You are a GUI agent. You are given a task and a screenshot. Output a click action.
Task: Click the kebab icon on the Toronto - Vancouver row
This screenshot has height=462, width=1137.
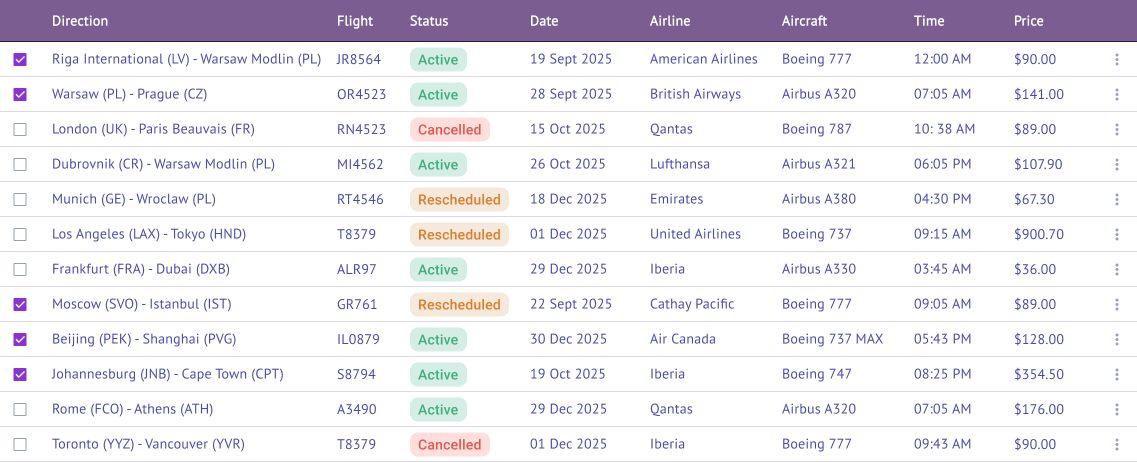click(x=1117, y=445)
